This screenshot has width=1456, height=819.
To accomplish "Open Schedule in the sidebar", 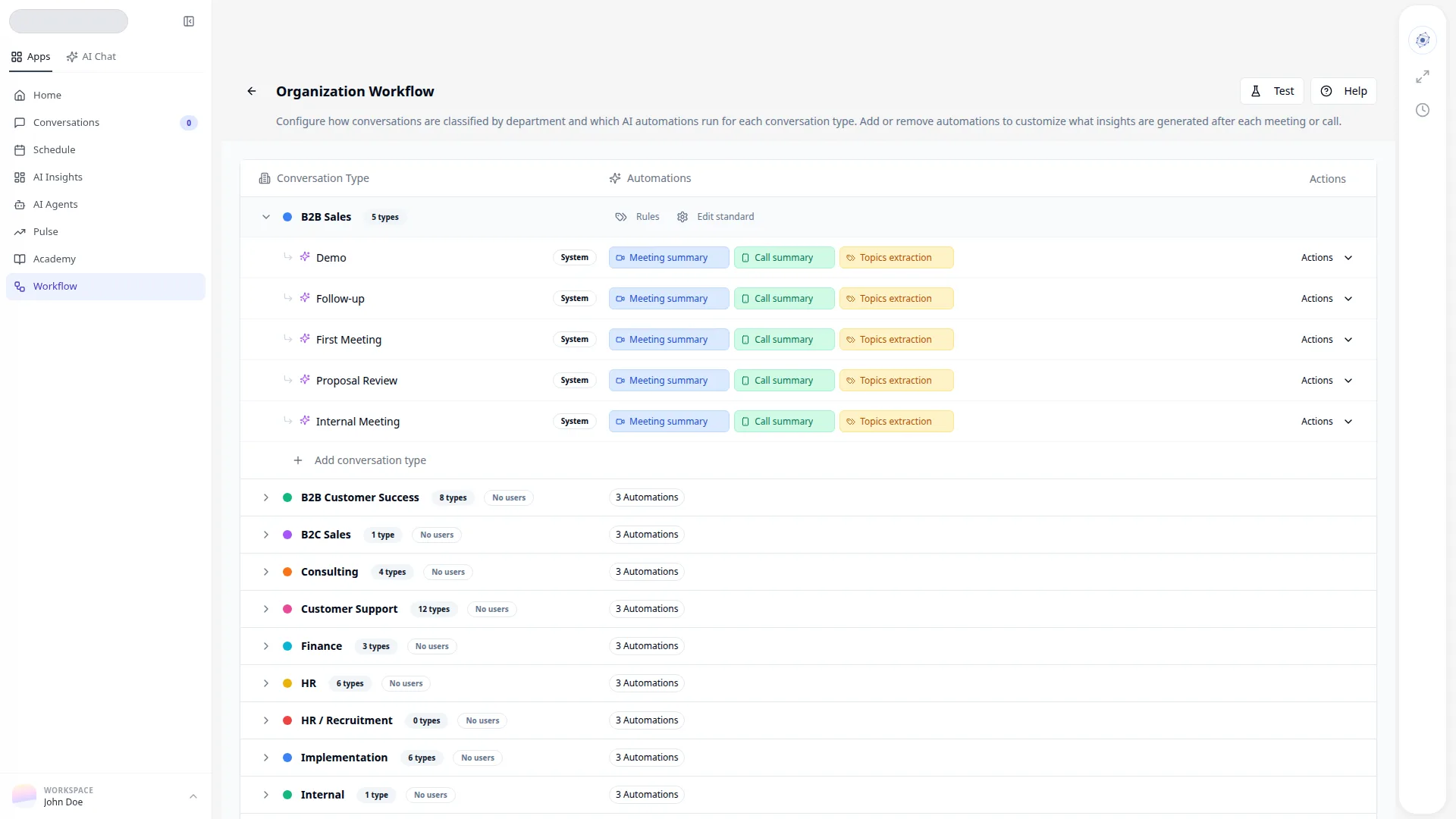I will pos(105,150).
